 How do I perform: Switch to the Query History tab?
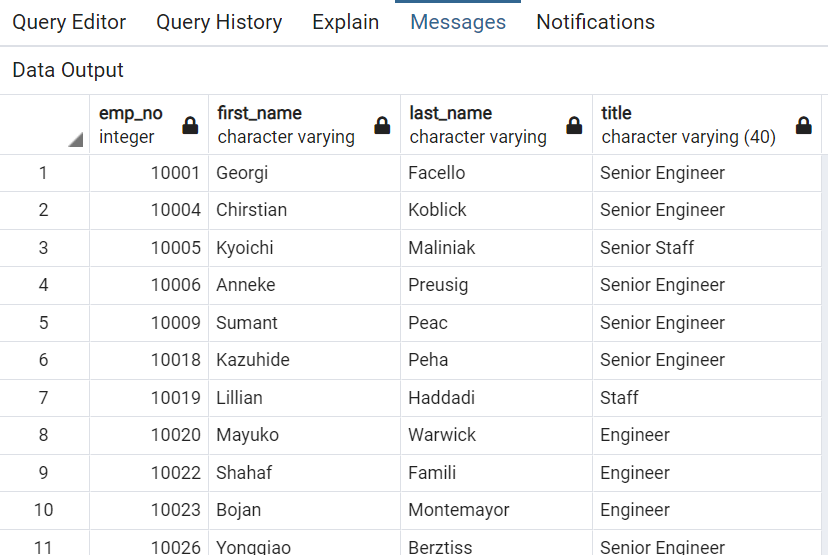tap(219, 22)
